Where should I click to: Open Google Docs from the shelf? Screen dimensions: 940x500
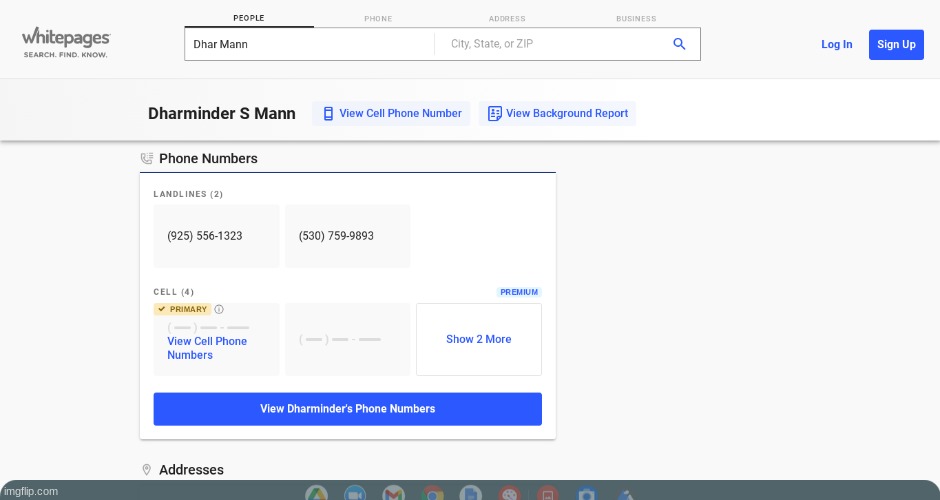(x=471, y=493)
